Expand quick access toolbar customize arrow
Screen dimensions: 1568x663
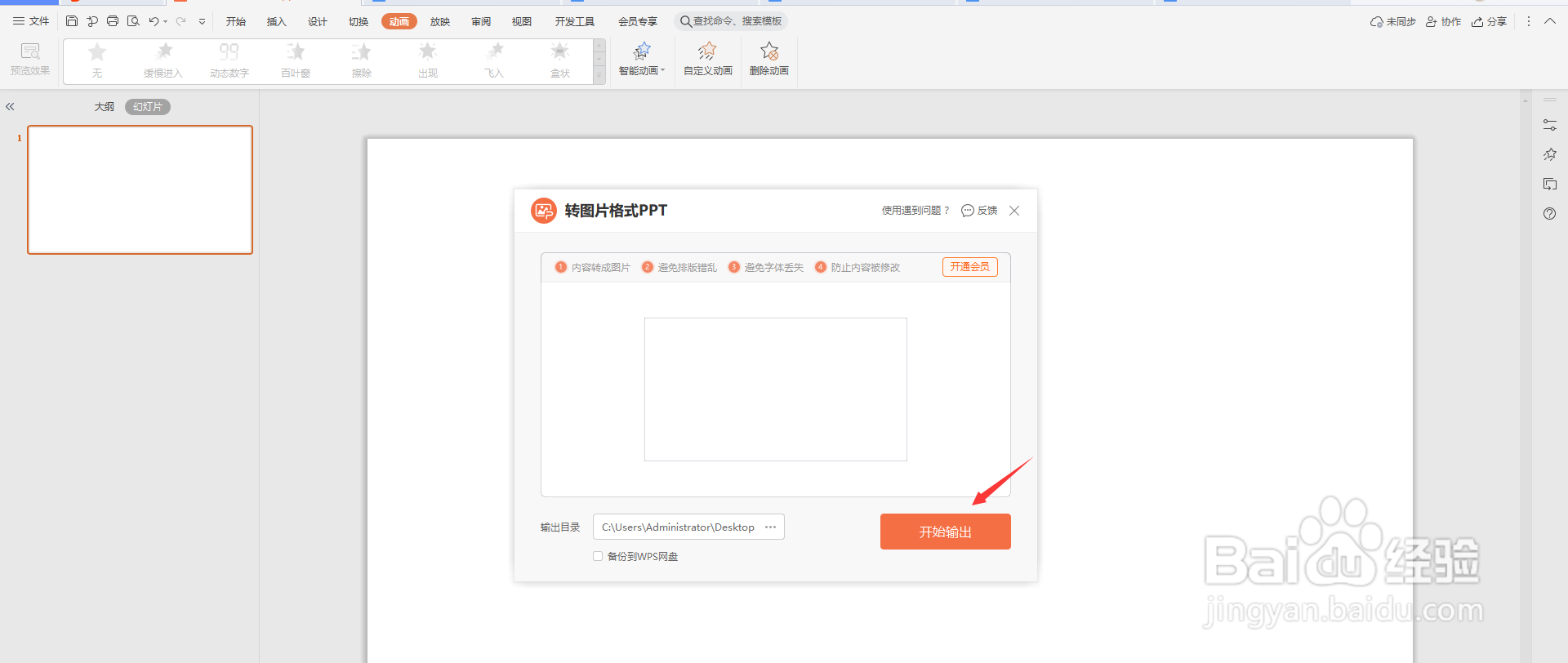click(x=202, y=22)
